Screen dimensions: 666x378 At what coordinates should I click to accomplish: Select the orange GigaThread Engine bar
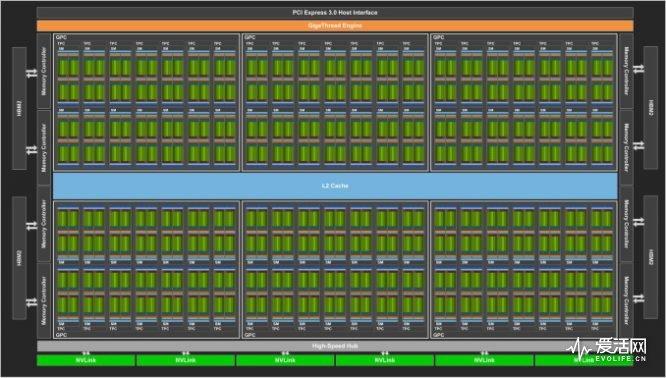335,26
